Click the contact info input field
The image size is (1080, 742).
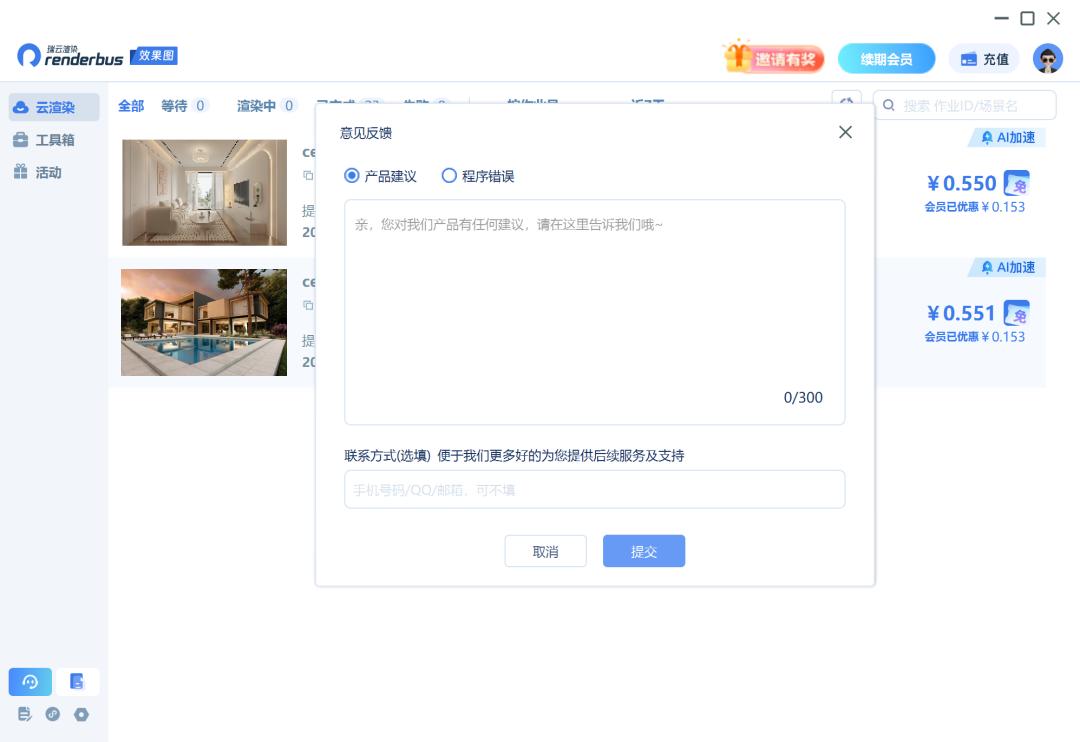point(595,489)
